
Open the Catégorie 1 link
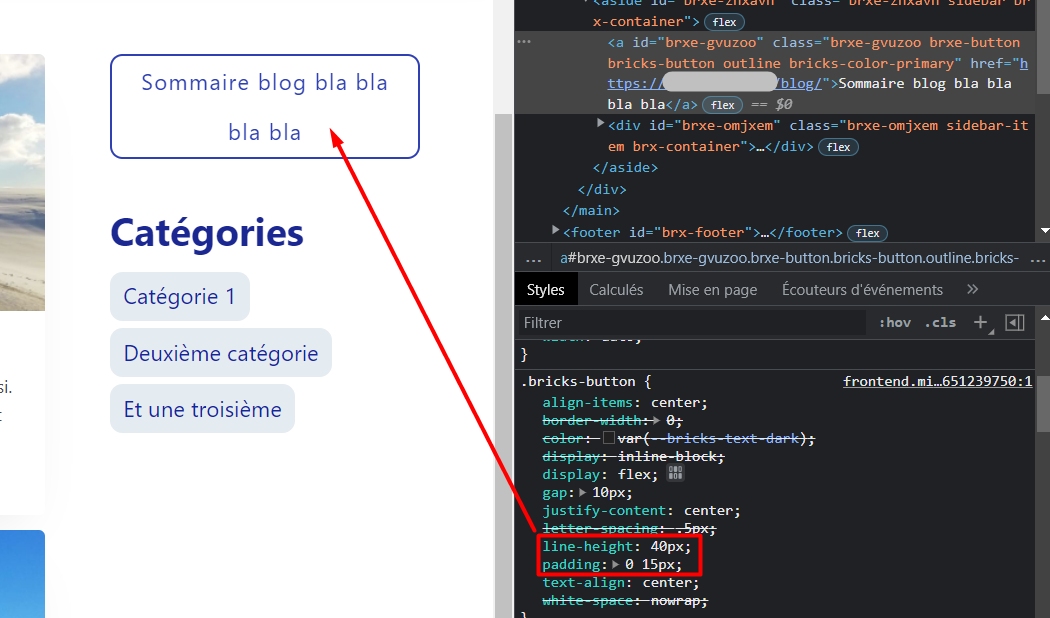pyautogui.click(x=179, y=297)
